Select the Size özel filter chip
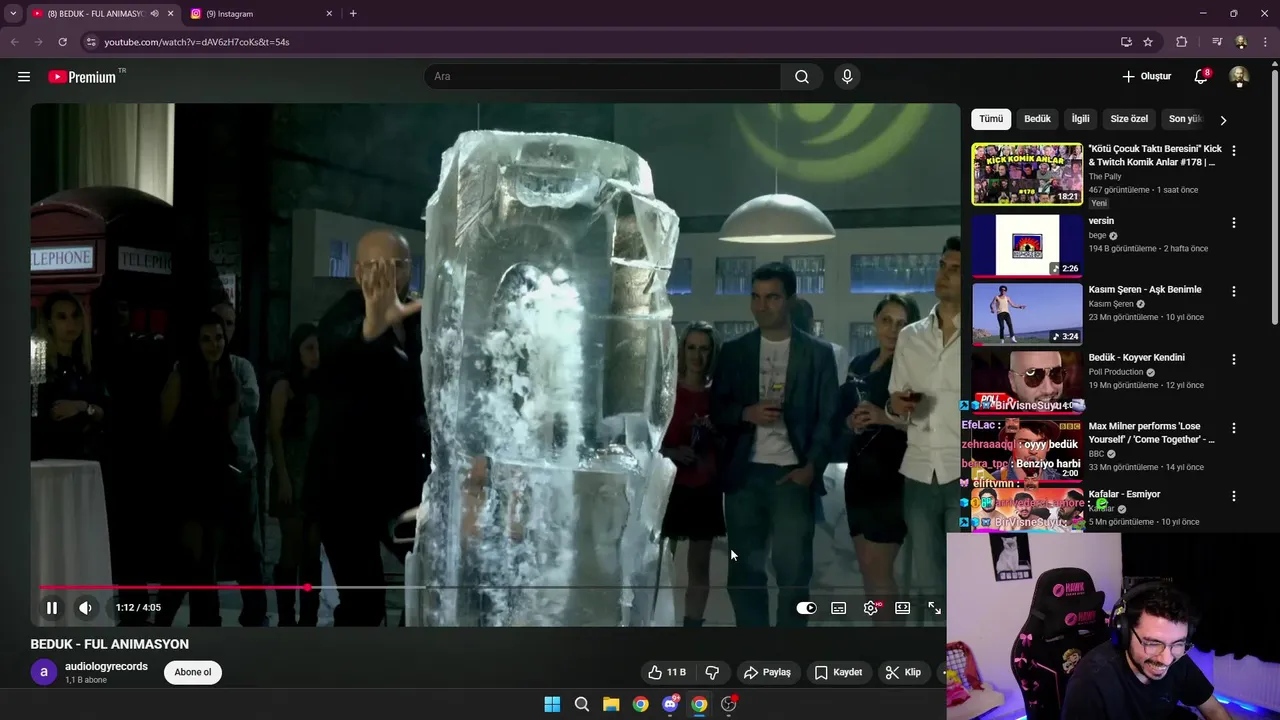Screen dimensions: 1280x720 coord(1129,119)
